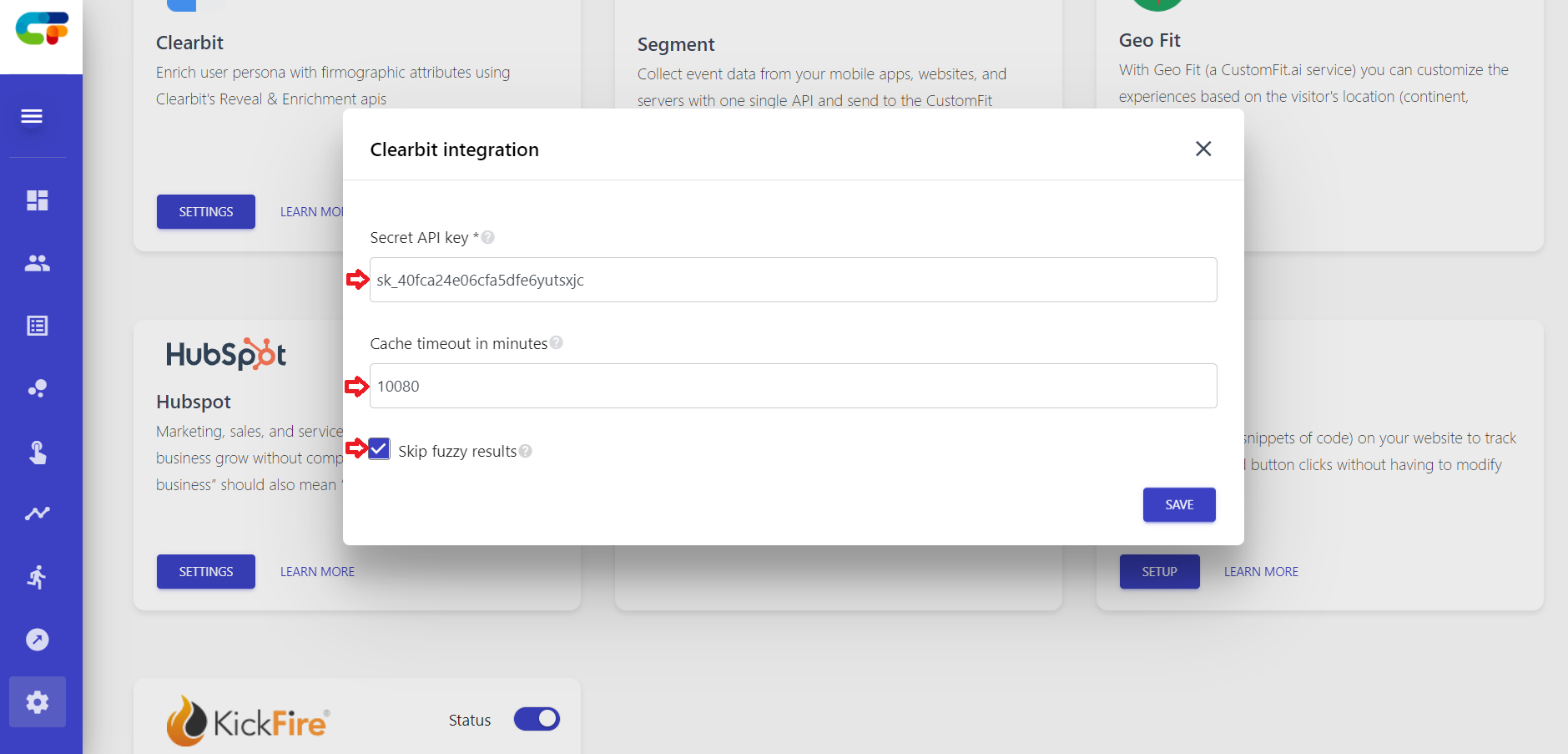Click the KickFire logo image

pyautogui.click(x=248, y=721)
